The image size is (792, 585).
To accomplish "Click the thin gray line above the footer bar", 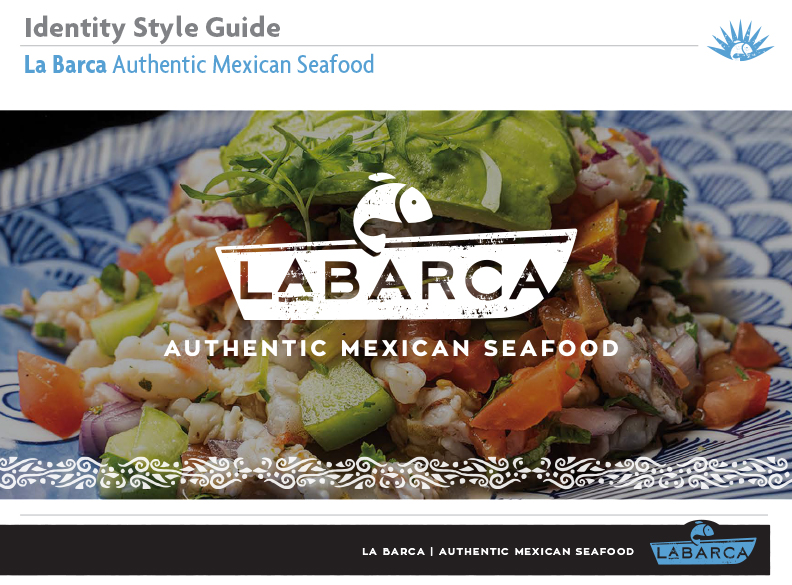I will 394,515.
